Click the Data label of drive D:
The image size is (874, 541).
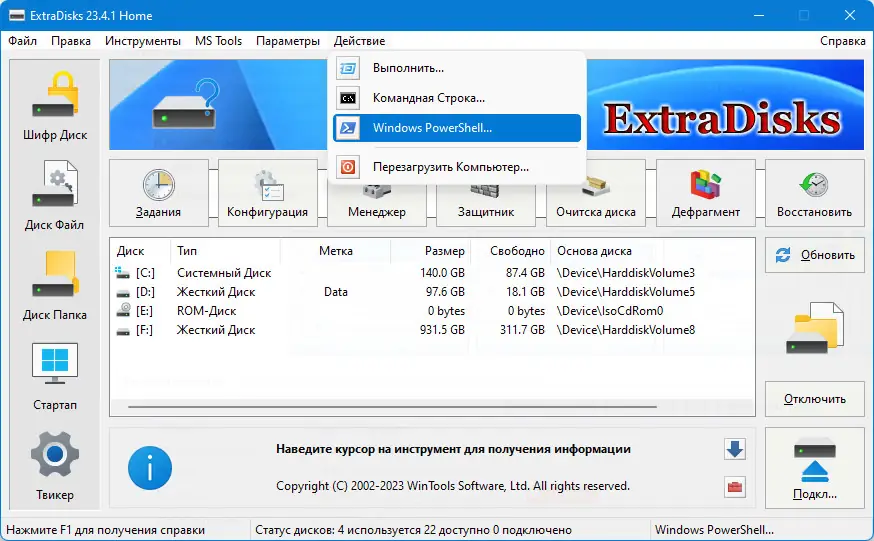(336, 292)
